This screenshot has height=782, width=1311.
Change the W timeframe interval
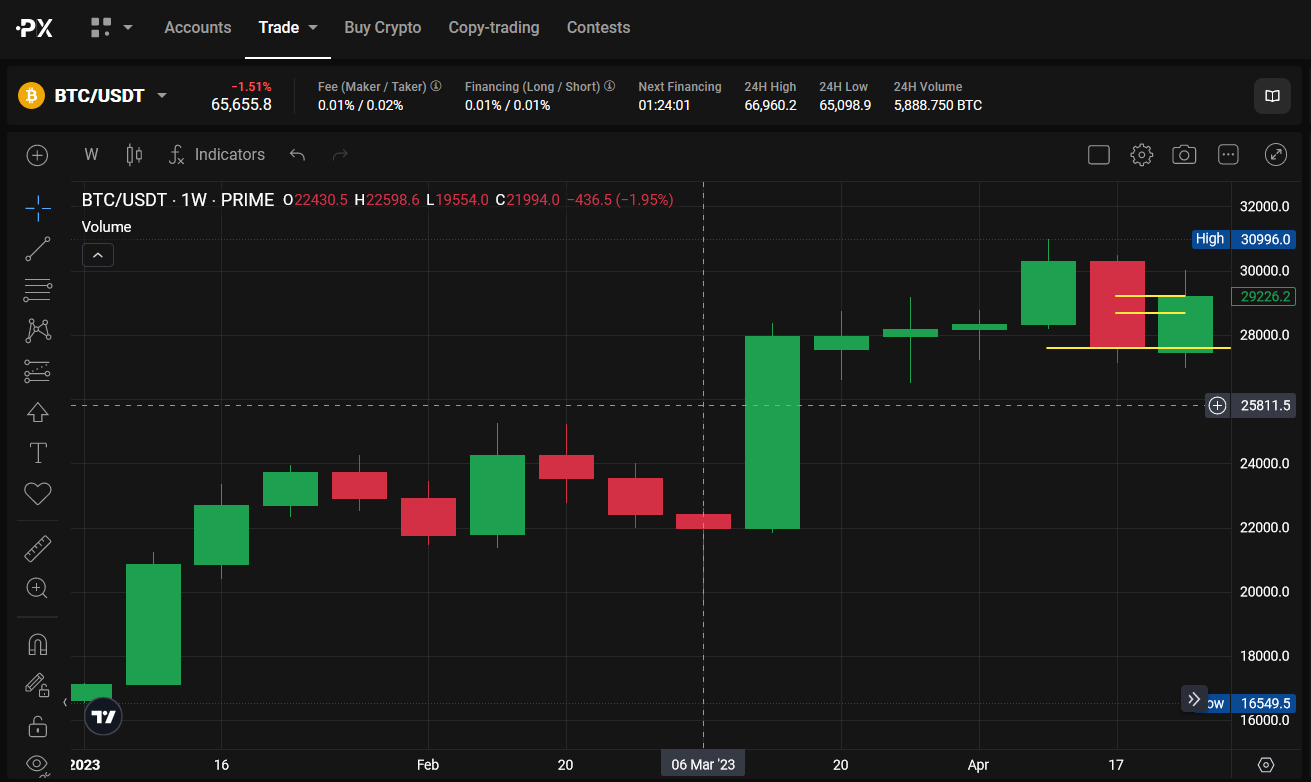click(91, 155)
